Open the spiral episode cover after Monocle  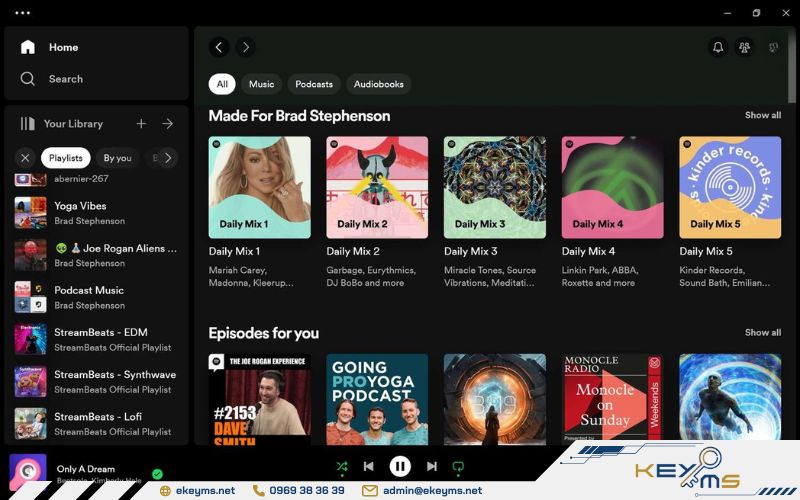(x=730, y=397)
